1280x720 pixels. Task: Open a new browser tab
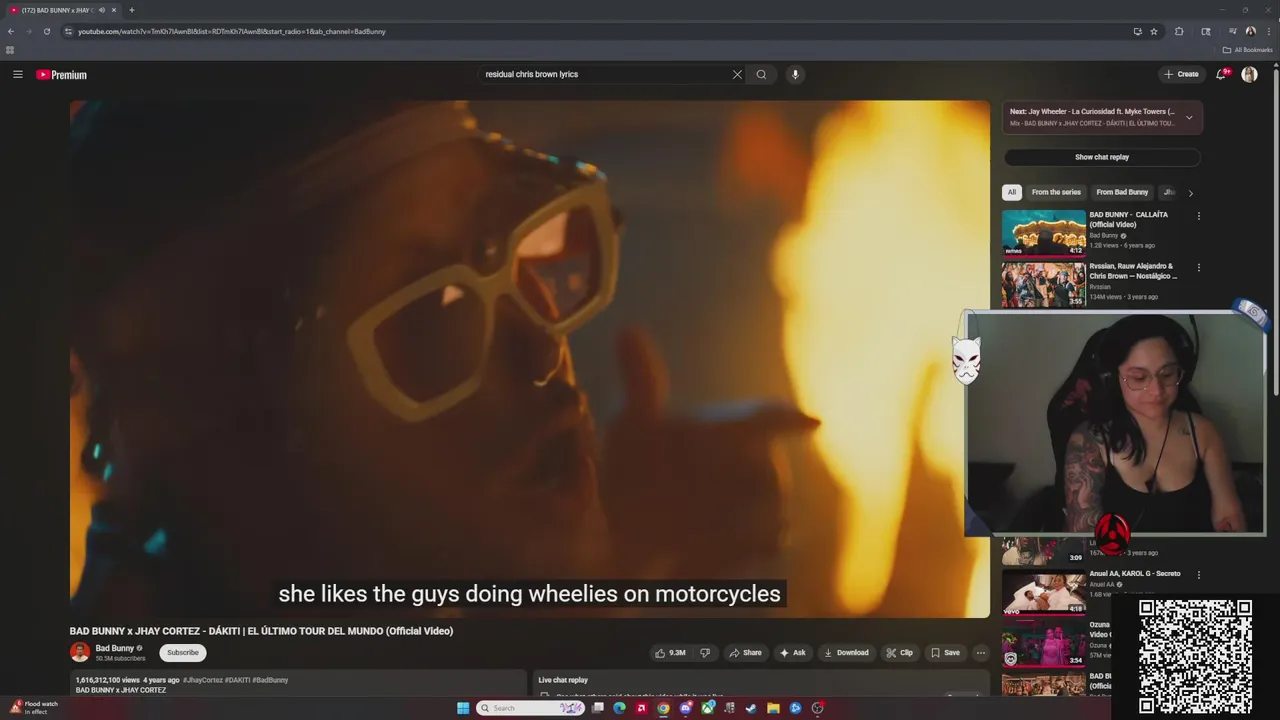pyautogui.click(x=131, y=10)
